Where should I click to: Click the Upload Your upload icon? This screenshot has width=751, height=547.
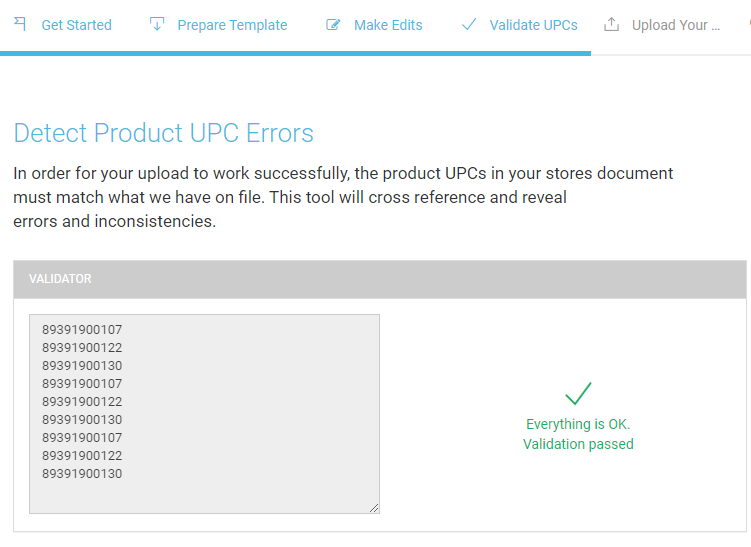pos(611,24)
